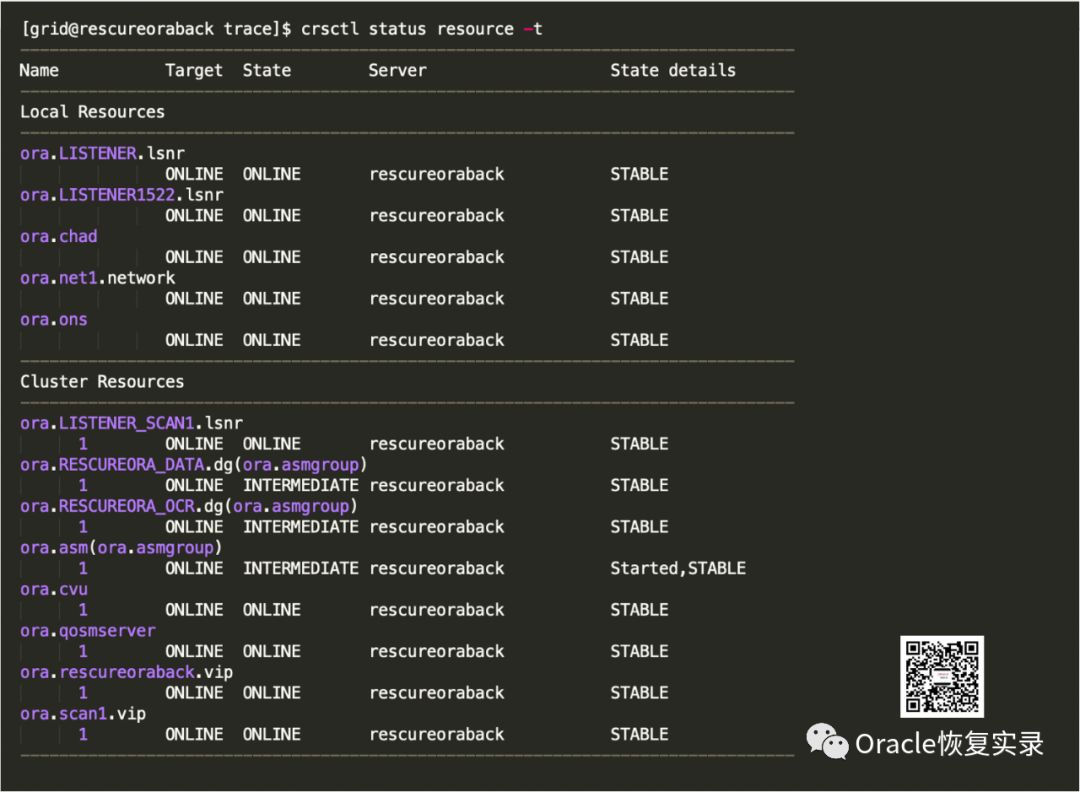
Task: Click the ora.net1.network resource entry
Action: tap(97, 278)
